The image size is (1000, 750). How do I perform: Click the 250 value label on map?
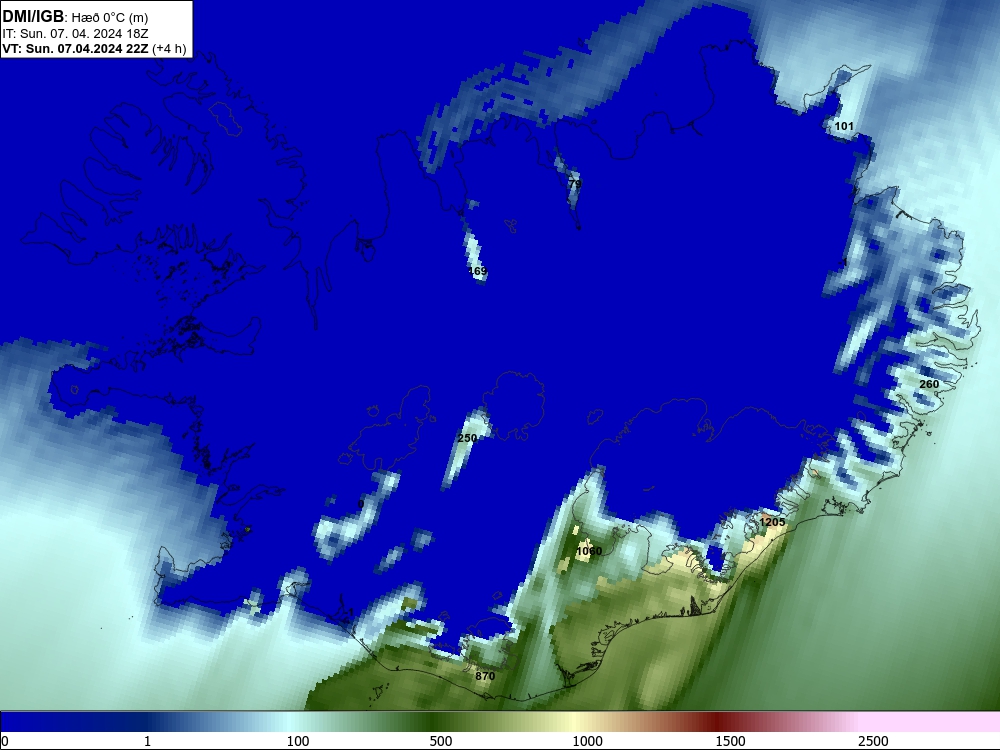coord(467,438)
